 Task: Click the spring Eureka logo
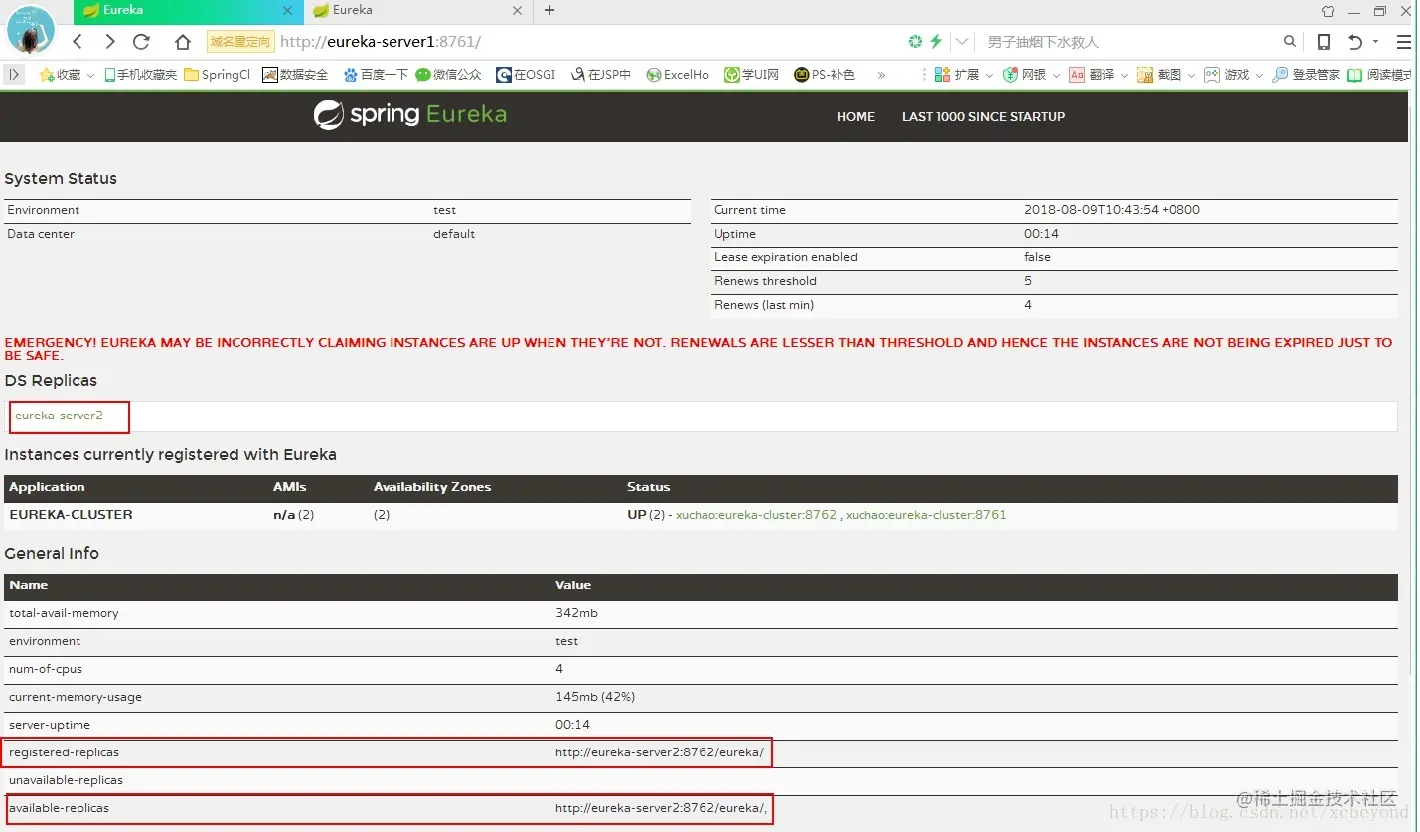tap(410, 115)
